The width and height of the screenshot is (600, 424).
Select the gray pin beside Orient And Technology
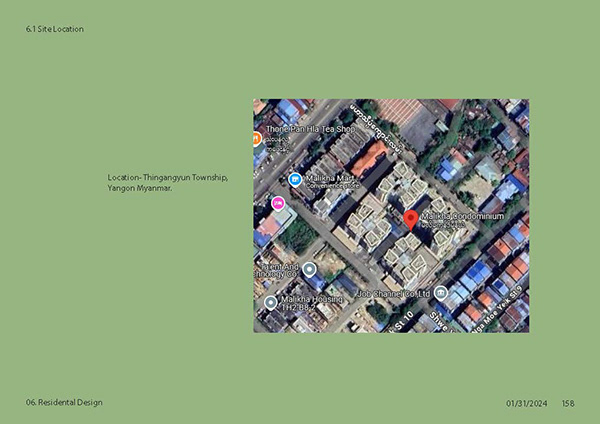(x=309, y=268)
